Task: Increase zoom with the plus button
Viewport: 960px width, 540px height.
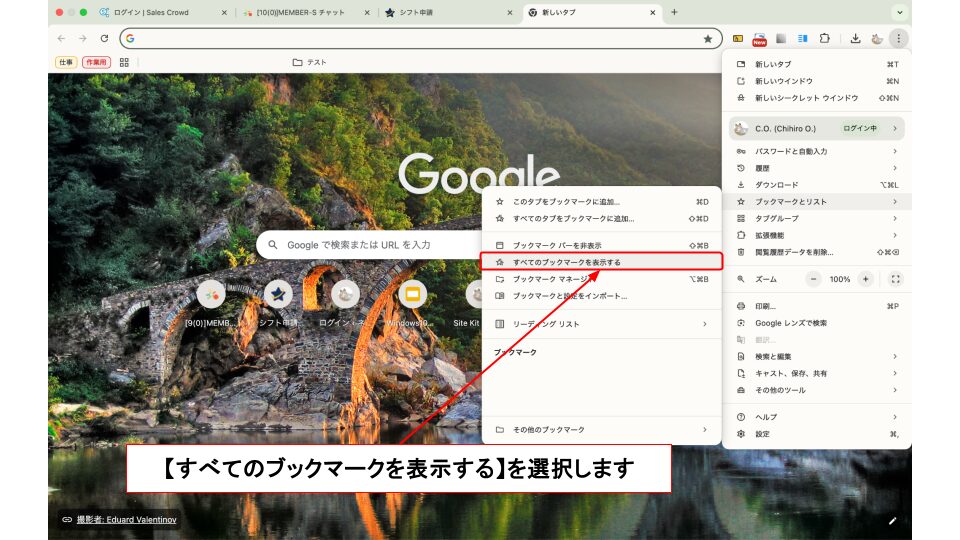Action: (865, 279)
